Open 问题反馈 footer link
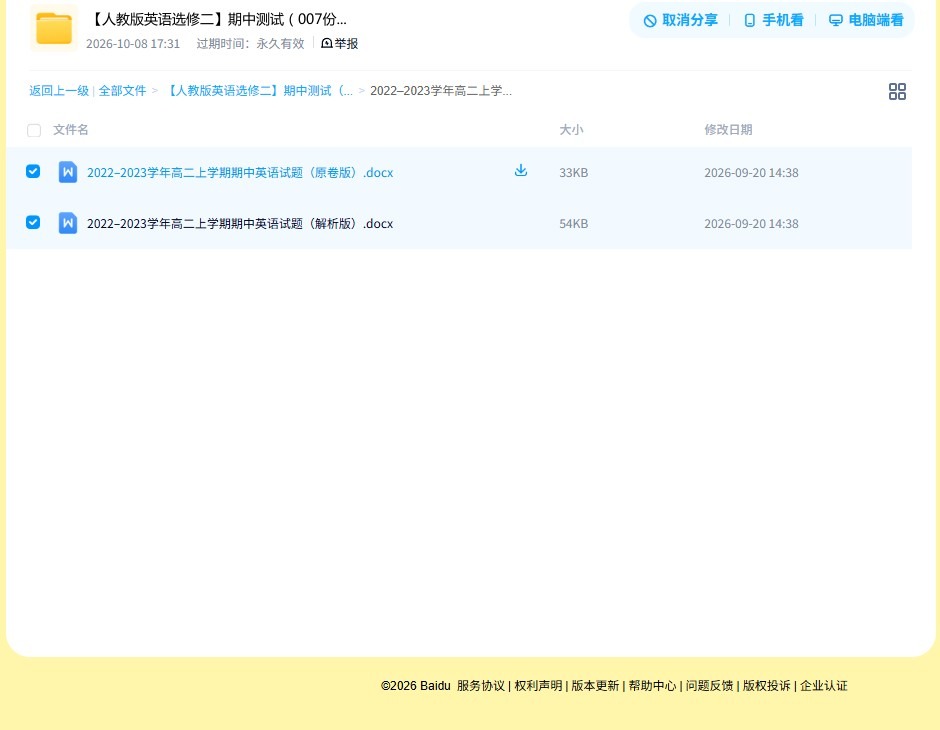940x730 pixels. tap(709, 686)
